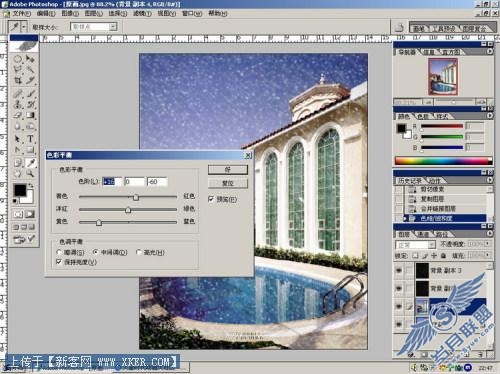
Task: Open tool preset picker arrow in options bar
Action: click(24, 27)
